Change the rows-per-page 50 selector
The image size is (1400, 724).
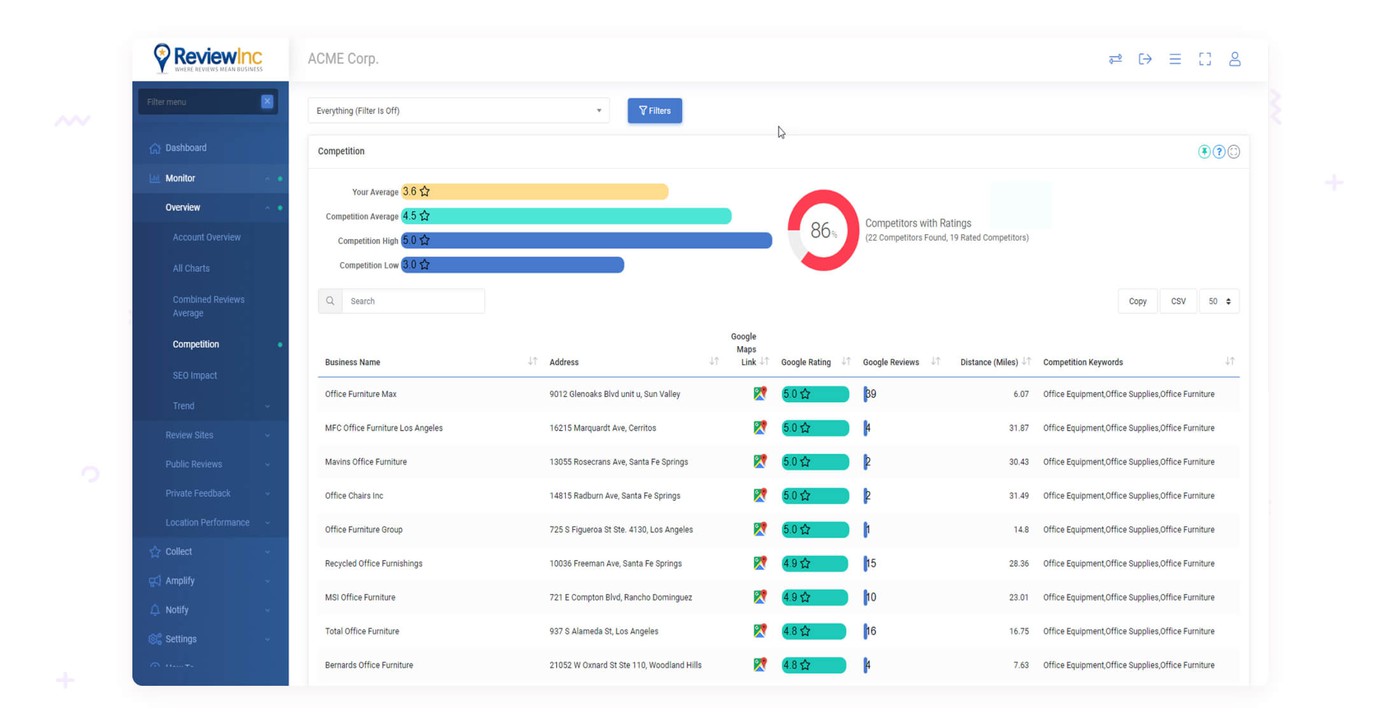[x=1218, y=301]
